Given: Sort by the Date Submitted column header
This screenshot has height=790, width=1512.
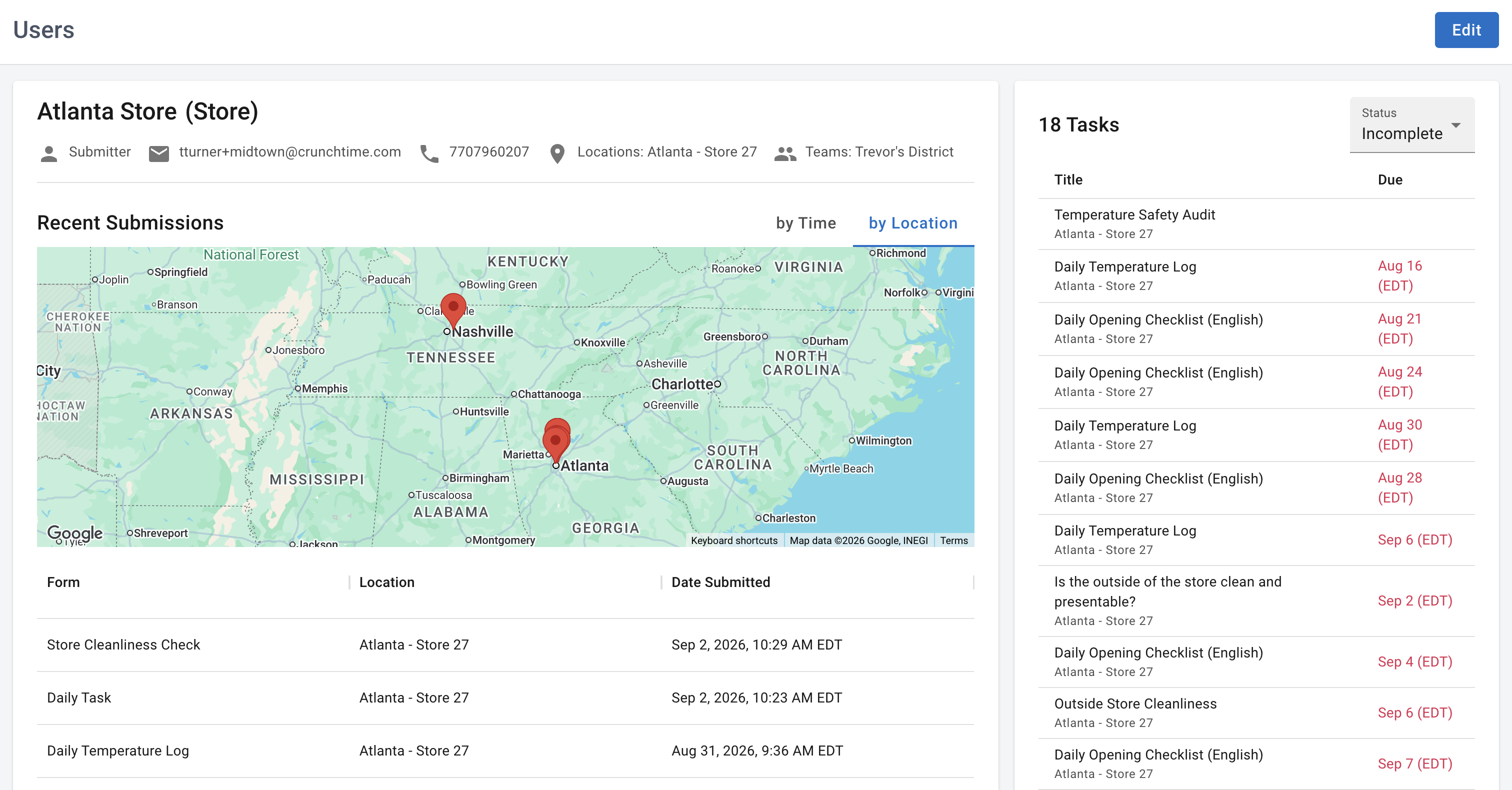Looking at the screenshot, I should [720, 581].
